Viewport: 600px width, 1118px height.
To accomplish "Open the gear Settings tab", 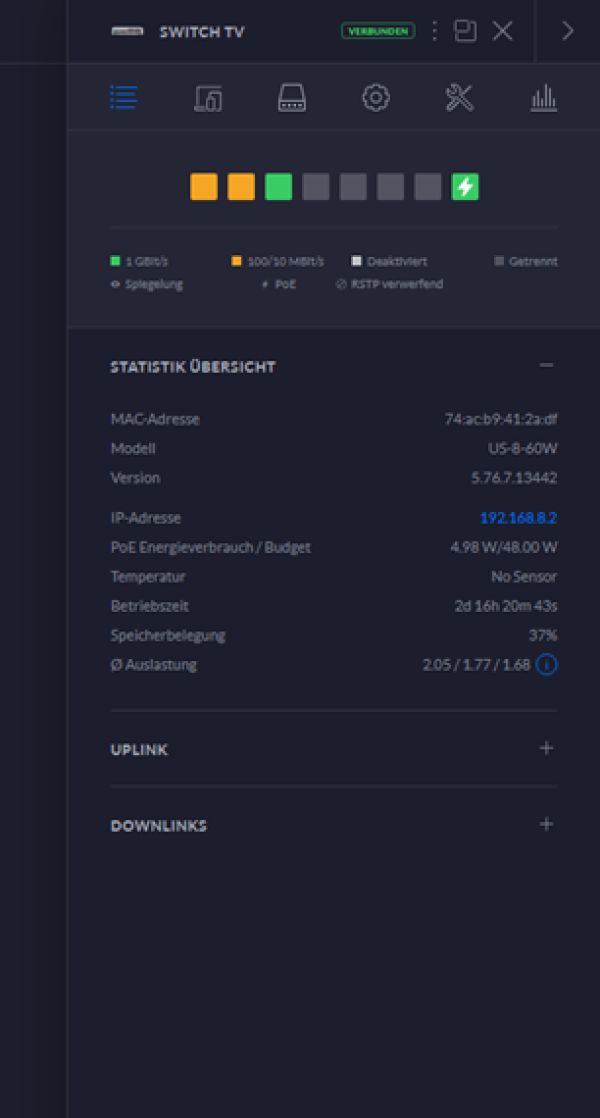I will [375, 98].
